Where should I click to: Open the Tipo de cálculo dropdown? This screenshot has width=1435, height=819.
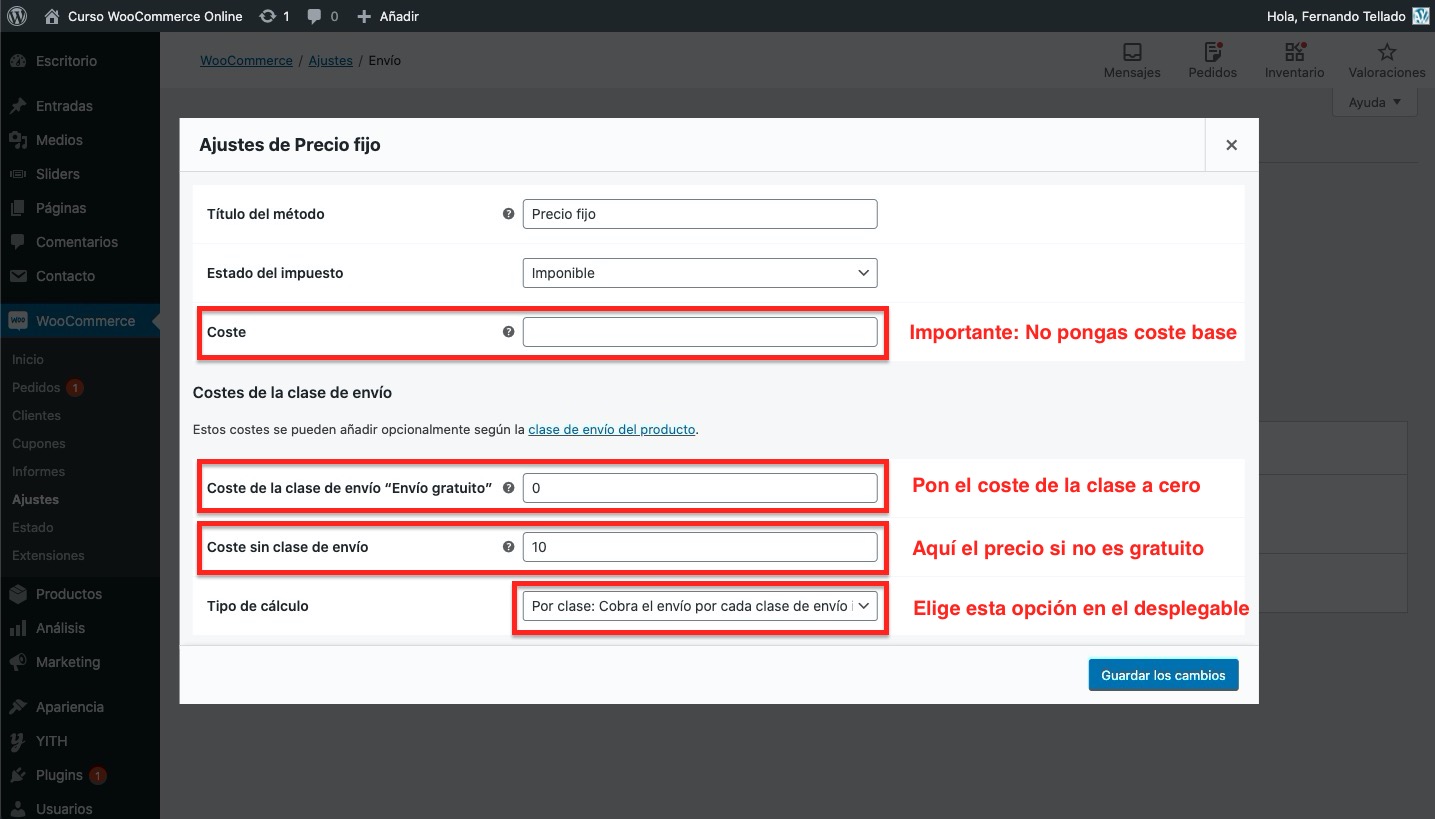pyautogui.click(x=699, y=606)
